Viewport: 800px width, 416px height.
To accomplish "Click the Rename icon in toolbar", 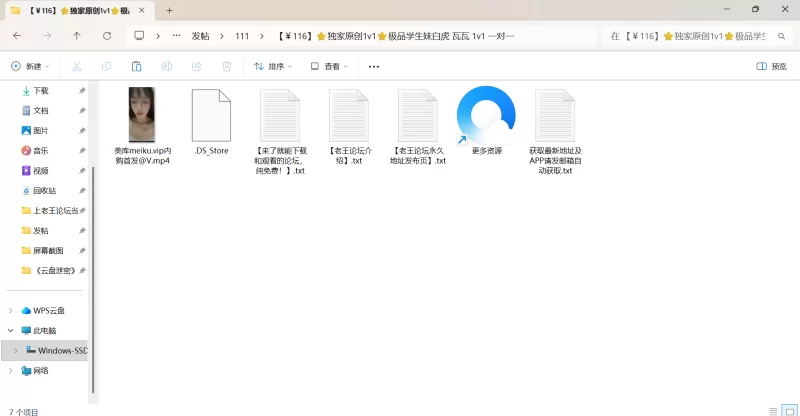I will pos(167,66).
